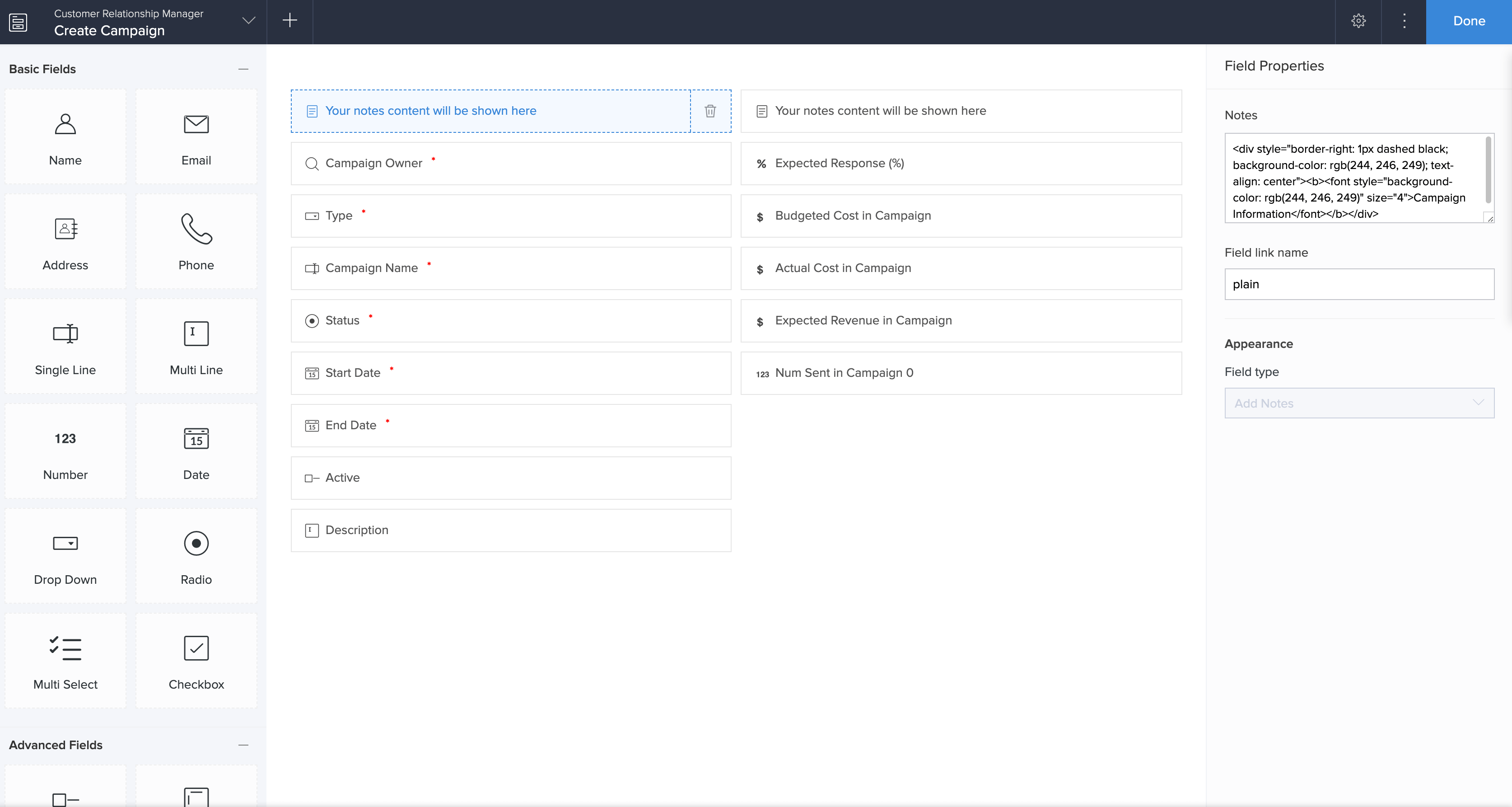Select the Radio field type
The width and height of the screenshot is (1512, 807).
tap(196, 556)
